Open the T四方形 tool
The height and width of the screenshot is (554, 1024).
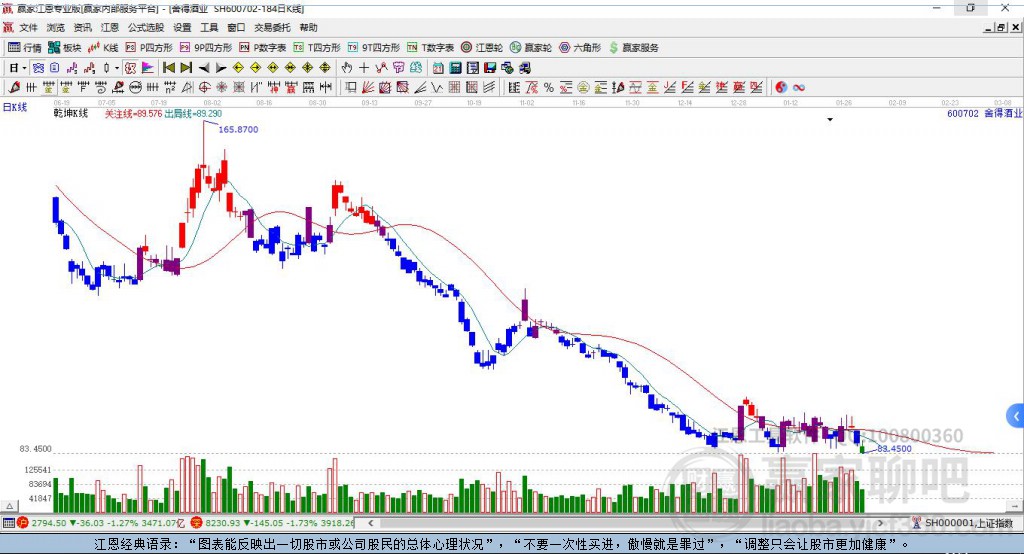tap(317, 48)
